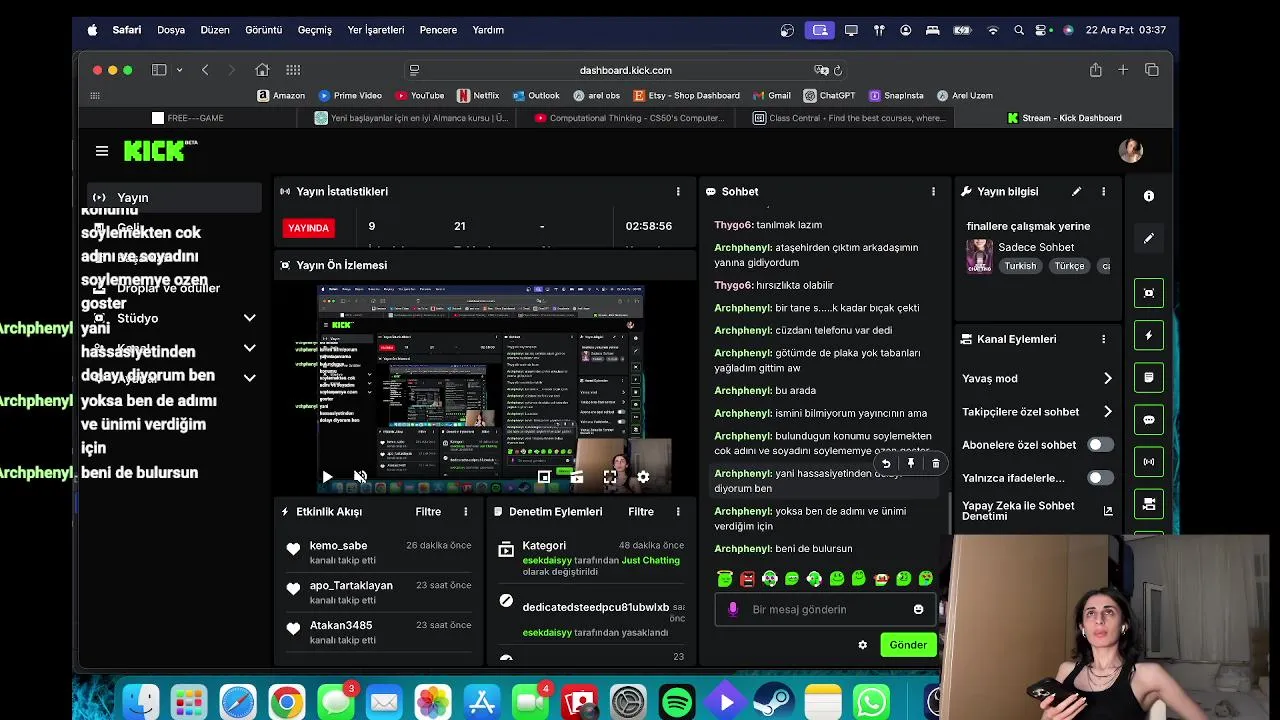This screenshot has height=720, width=1280.
Task: Click the Turkish tag chip
Action: 1020,266
